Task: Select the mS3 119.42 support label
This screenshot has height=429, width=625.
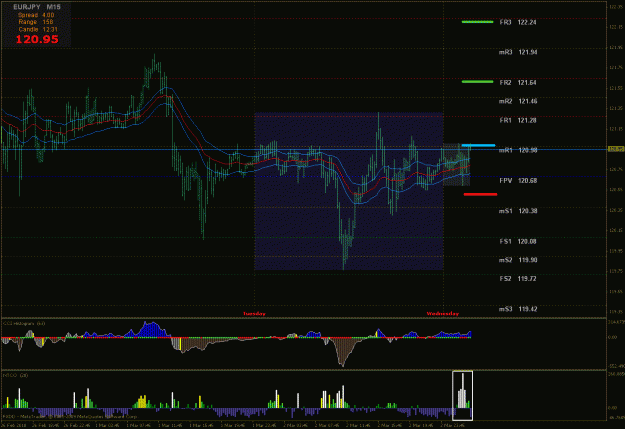Action: coord(518,309)
